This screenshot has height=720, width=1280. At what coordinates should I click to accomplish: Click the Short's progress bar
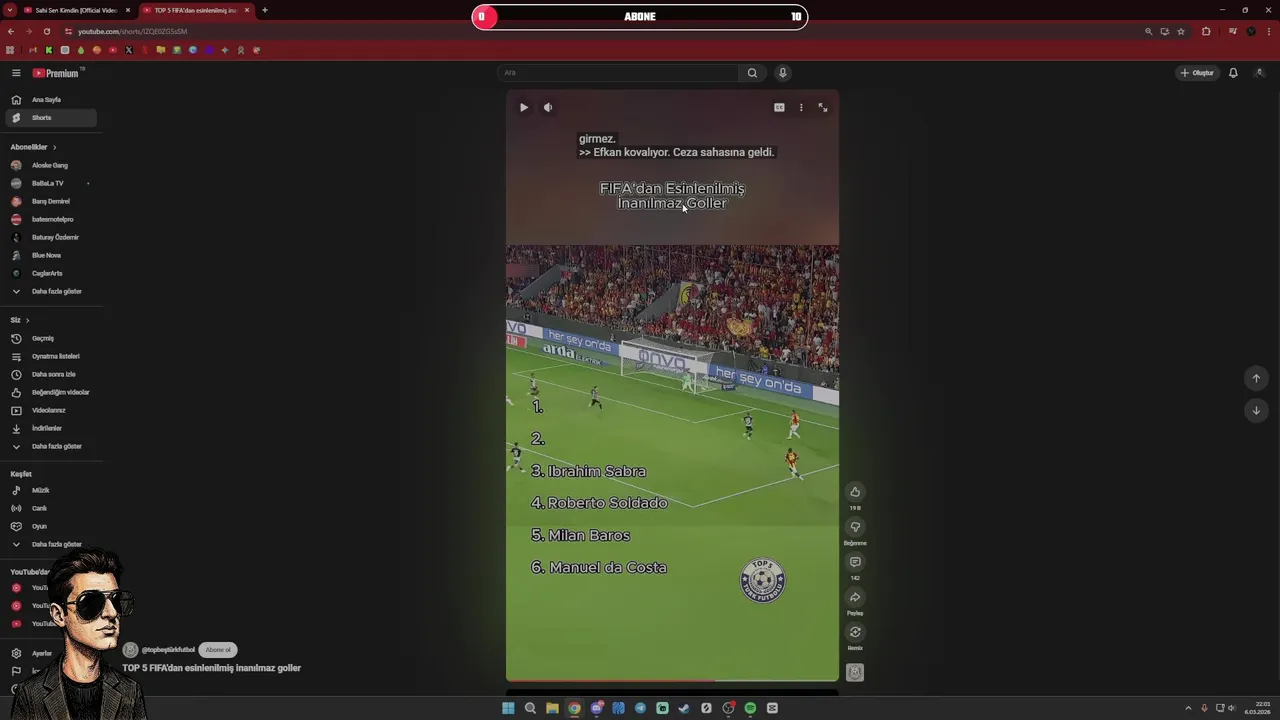[x=672, y=680]
